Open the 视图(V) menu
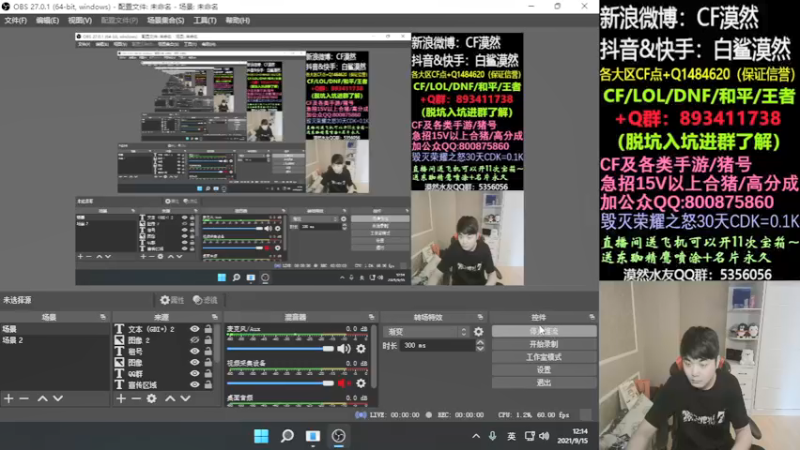The width and height of the screenshot is (800, 450). point(80,20)
